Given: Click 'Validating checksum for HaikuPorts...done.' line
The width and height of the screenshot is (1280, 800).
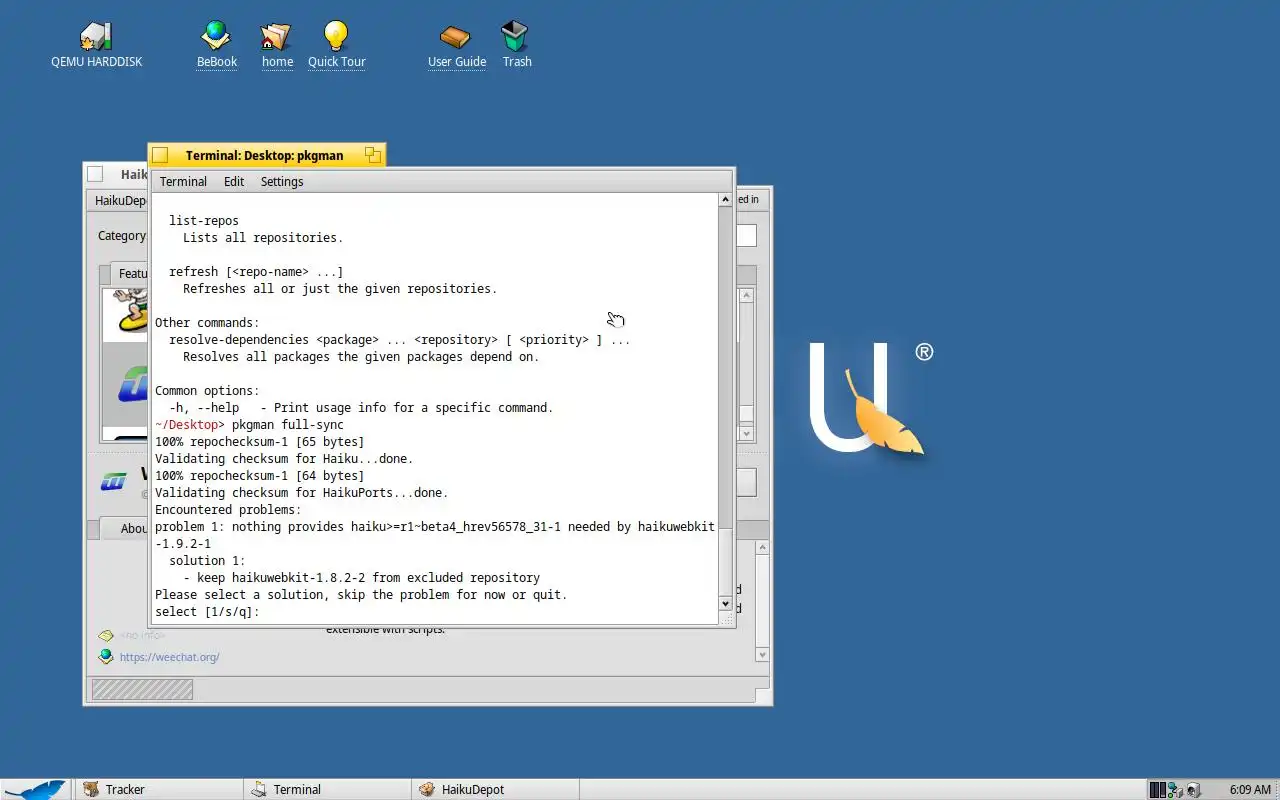Looking at the screenshot, I should (x=301, y=492).
